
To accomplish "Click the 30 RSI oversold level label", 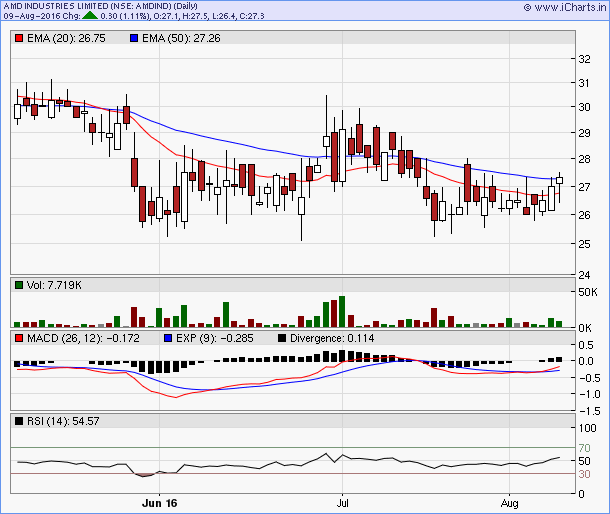I will [x=584, y=474].
